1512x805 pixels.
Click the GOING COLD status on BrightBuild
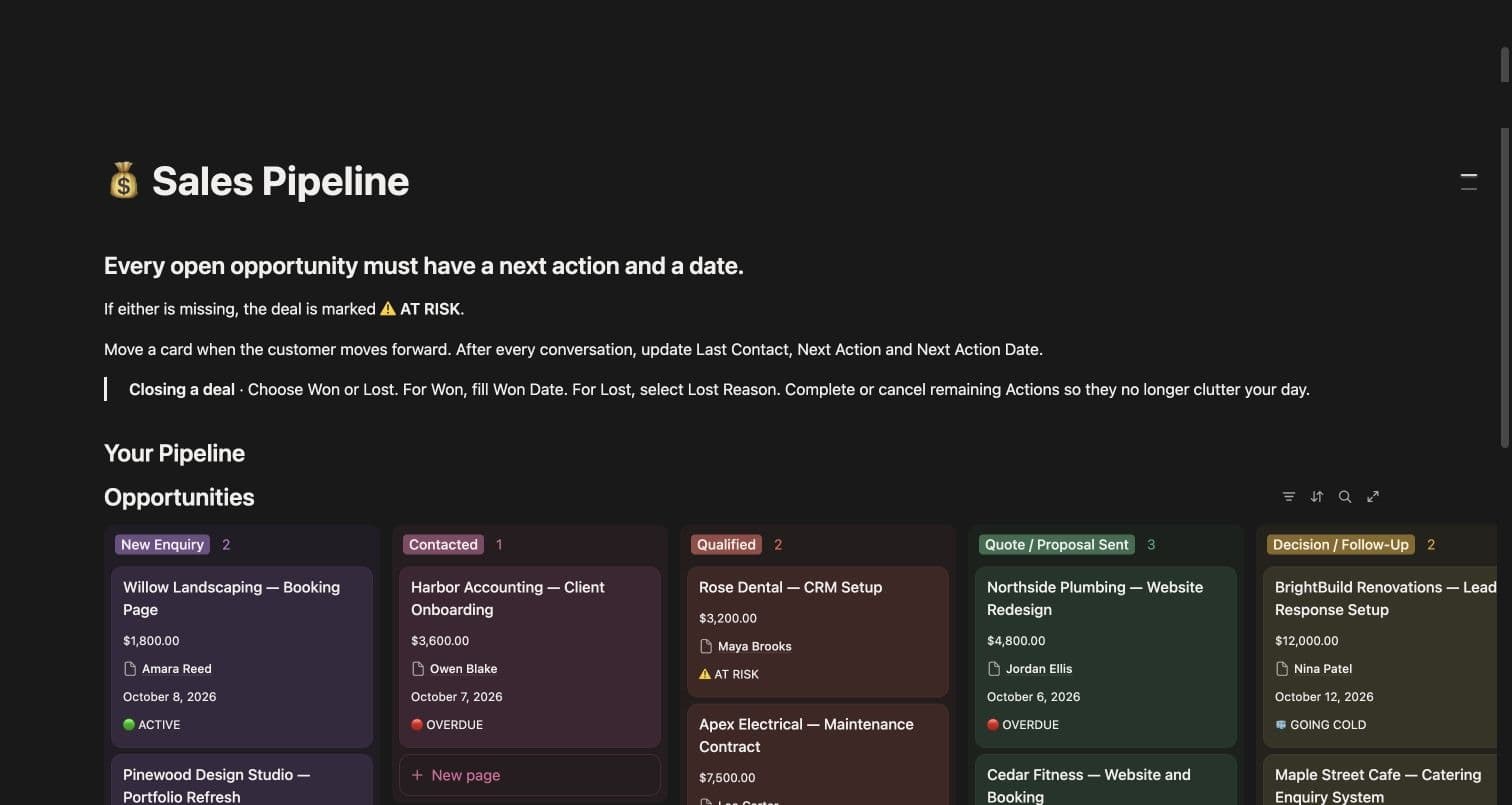pyautogui.click(x=1320, y=725)
